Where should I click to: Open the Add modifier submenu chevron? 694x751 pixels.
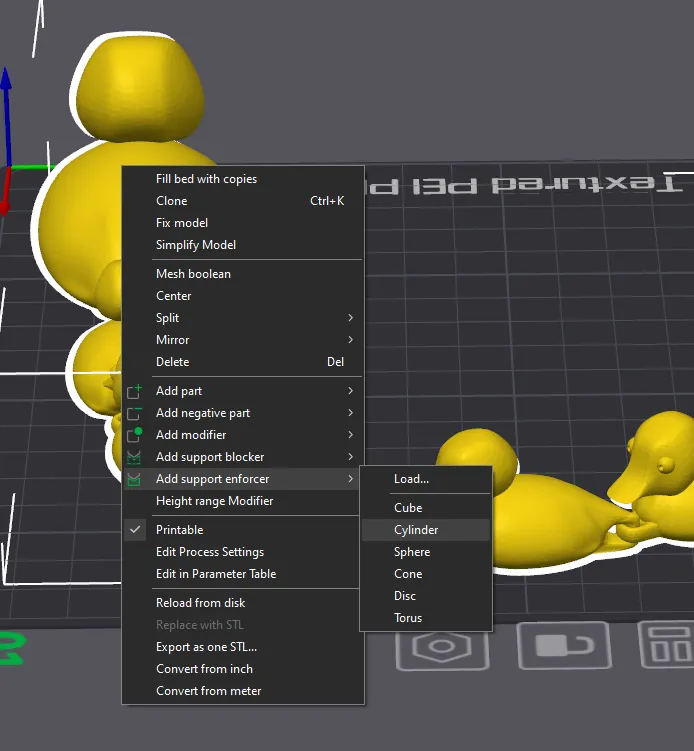point(351,434)
